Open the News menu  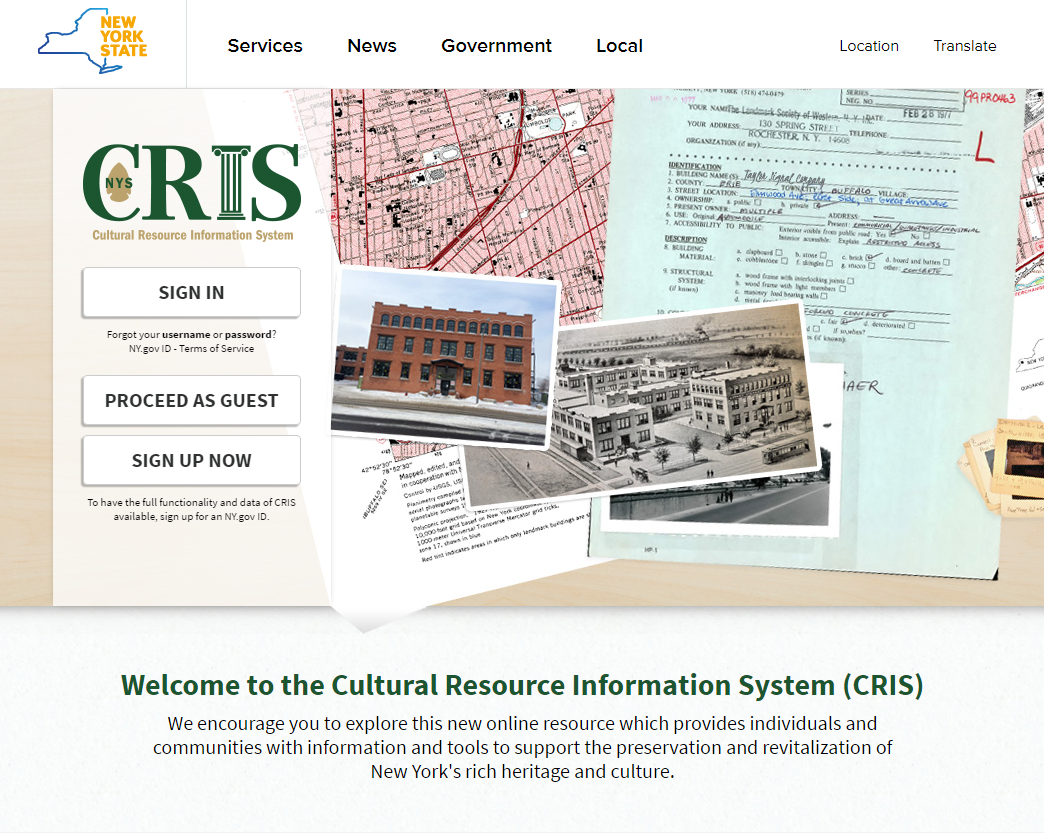click(x=371, y=46)
